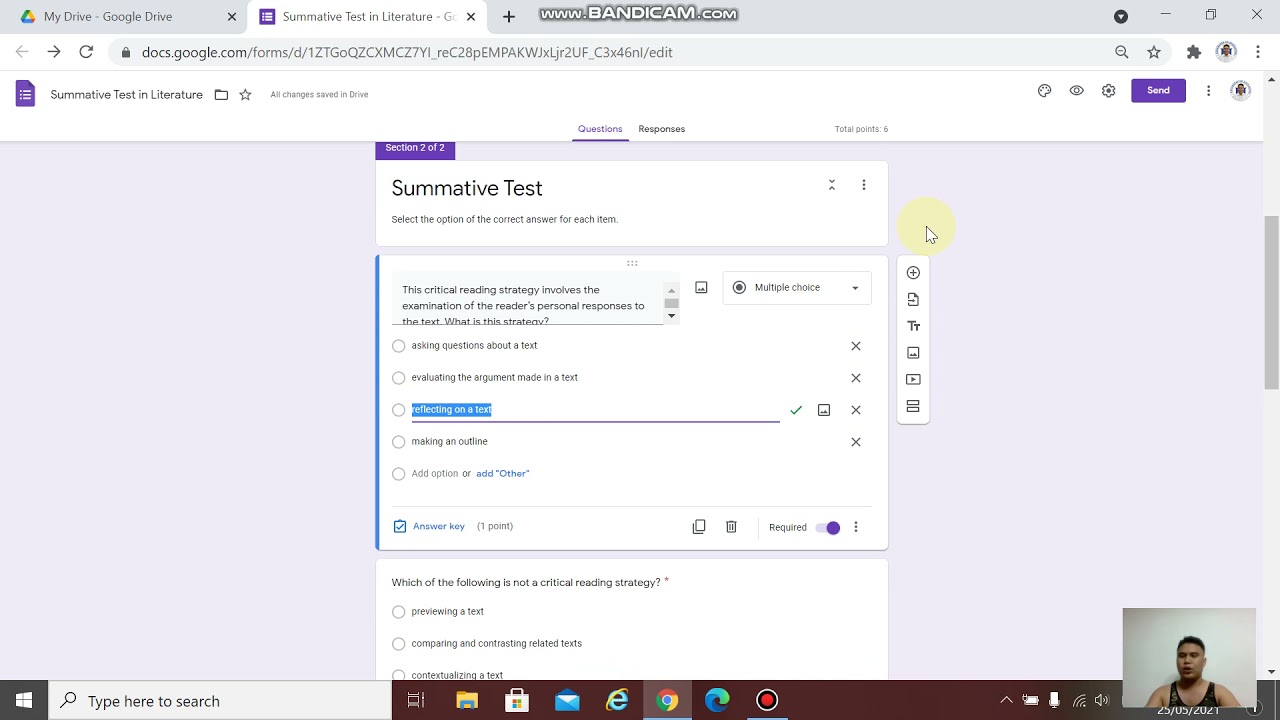1280x720 pixels.
Task: Open the form's more options menu
Action: tap(1208, 90)
